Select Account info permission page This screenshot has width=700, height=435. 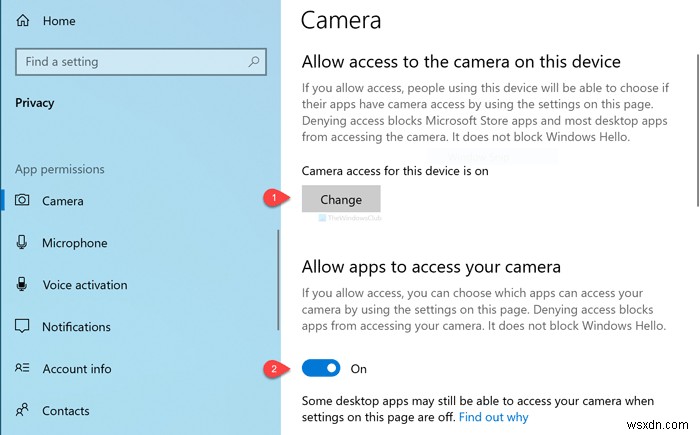tap(77, 369)
